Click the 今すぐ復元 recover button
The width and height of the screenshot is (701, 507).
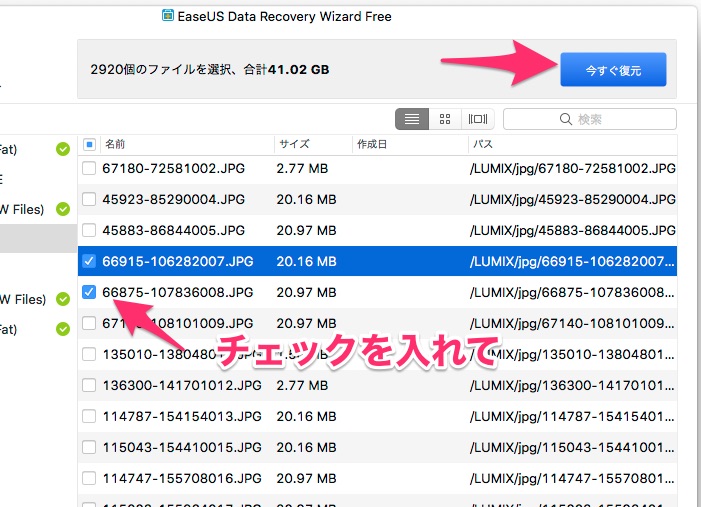click(x=612, y=71)
